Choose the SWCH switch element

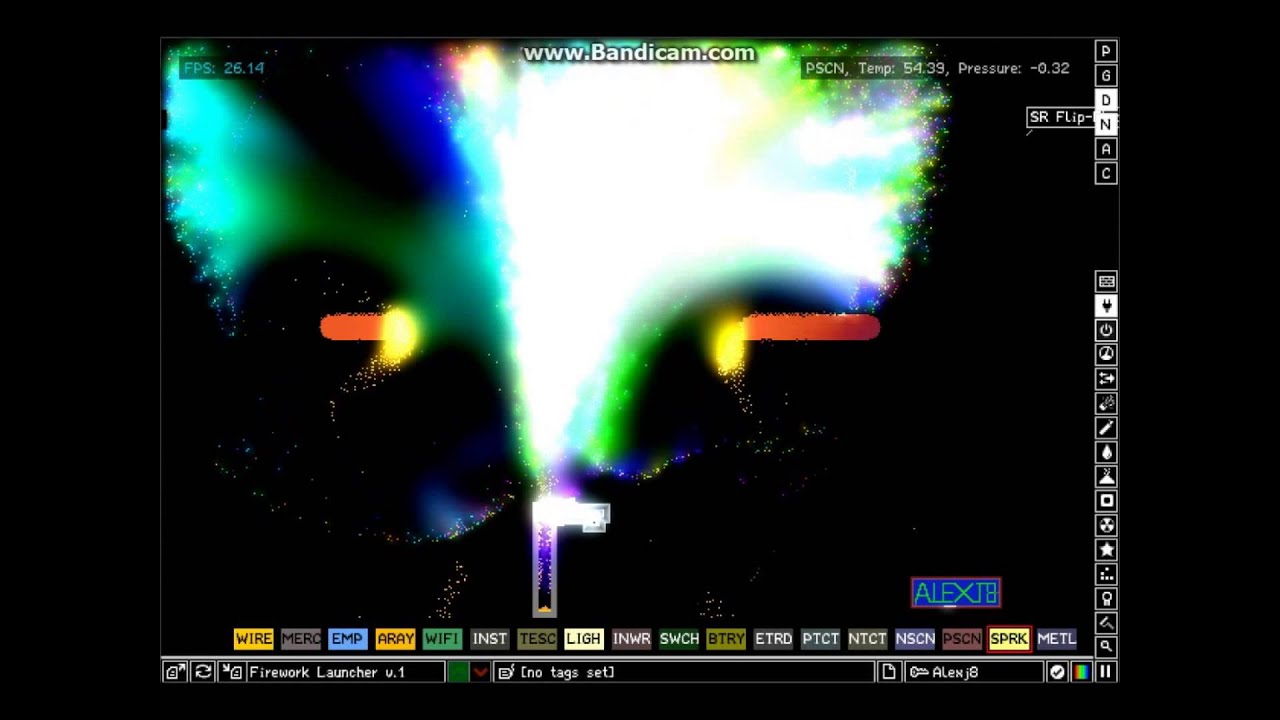(679, 638)
